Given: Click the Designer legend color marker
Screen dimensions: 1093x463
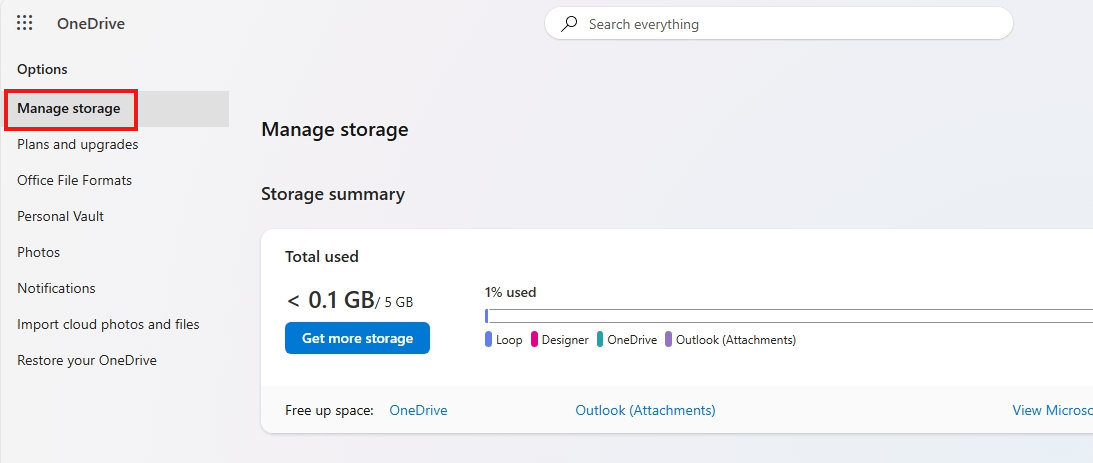Looking at the screenshot, I should pyautogui.click(x=534, y=339).
